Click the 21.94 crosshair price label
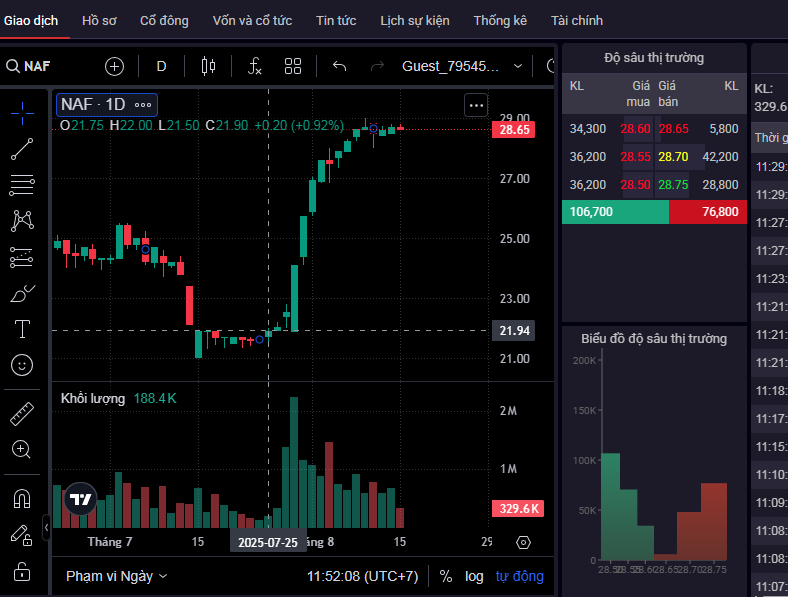The width and height of the screenshot is (788, 597). (x=514, y=331)
